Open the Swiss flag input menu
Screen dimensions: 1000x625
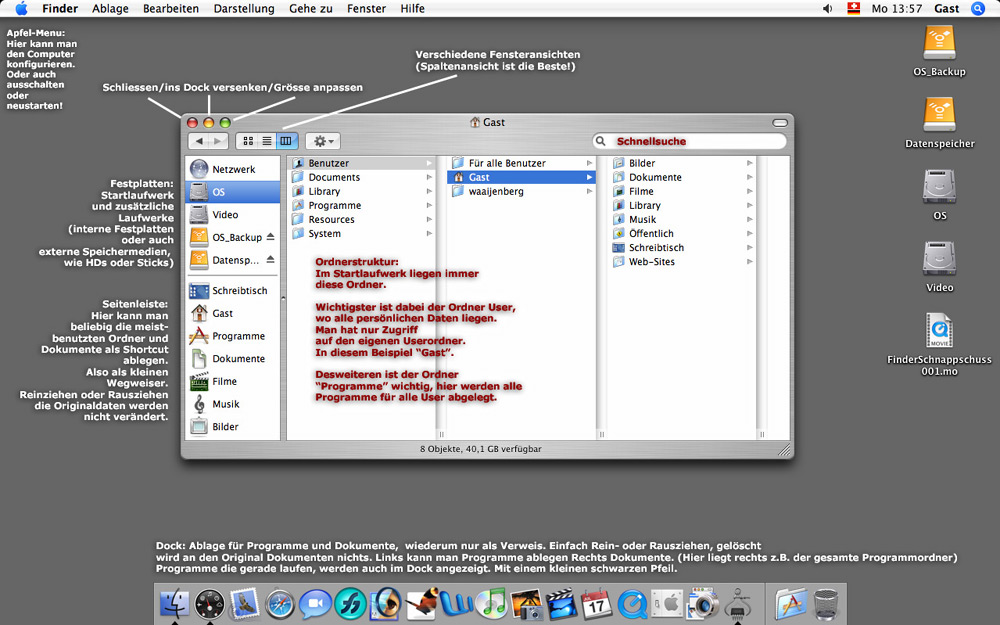(x=853, y=8)
